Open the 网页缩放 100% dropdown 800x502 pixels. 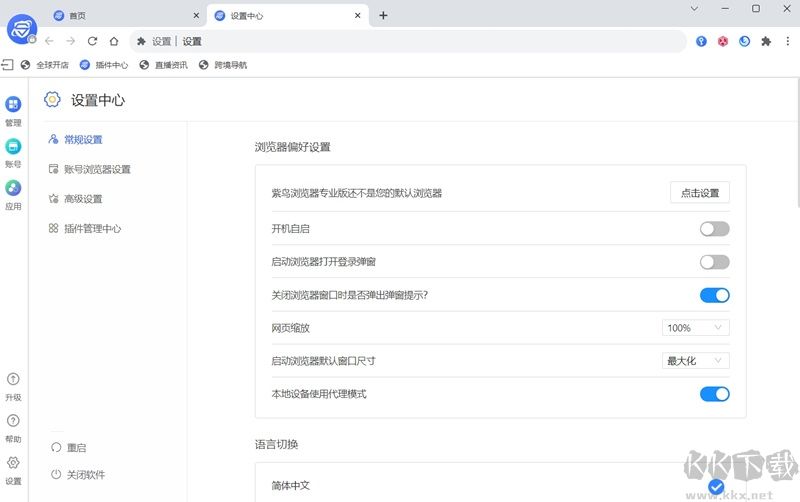click(x=695, y=328)
